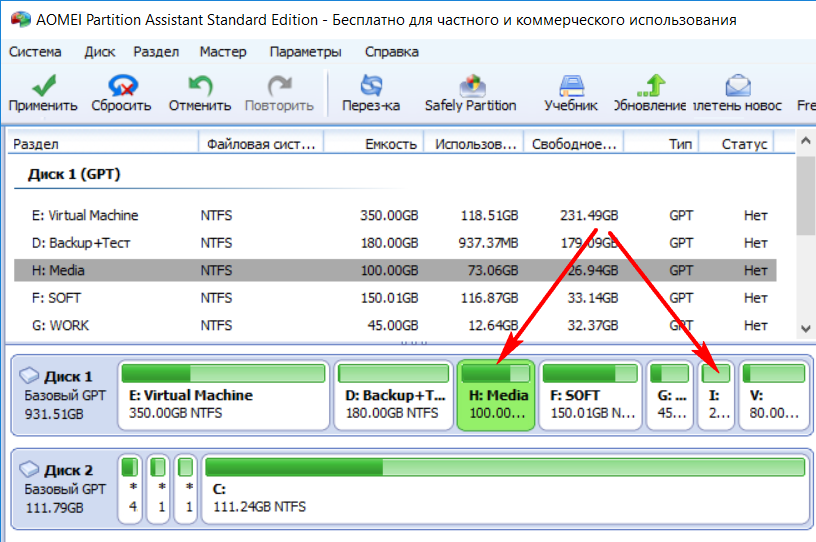The image size is (816, 542).
Task: Open the Safely Partition tool
Action: click(x=470, y=86)
